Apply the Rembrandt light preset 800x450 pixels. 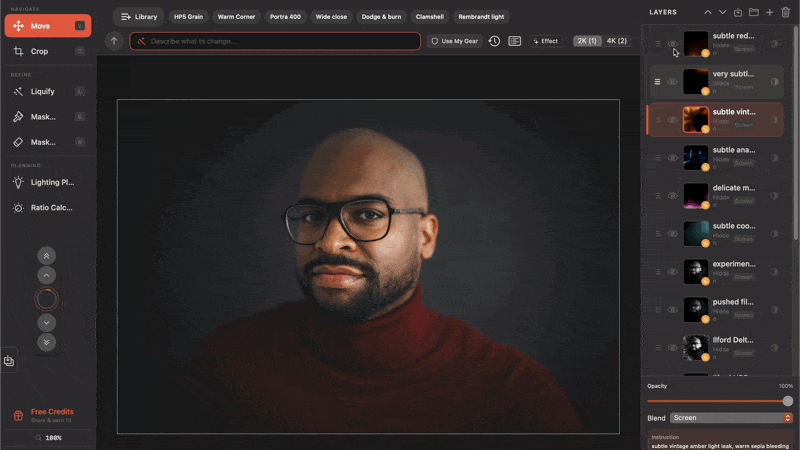click(x=482, y=17)
